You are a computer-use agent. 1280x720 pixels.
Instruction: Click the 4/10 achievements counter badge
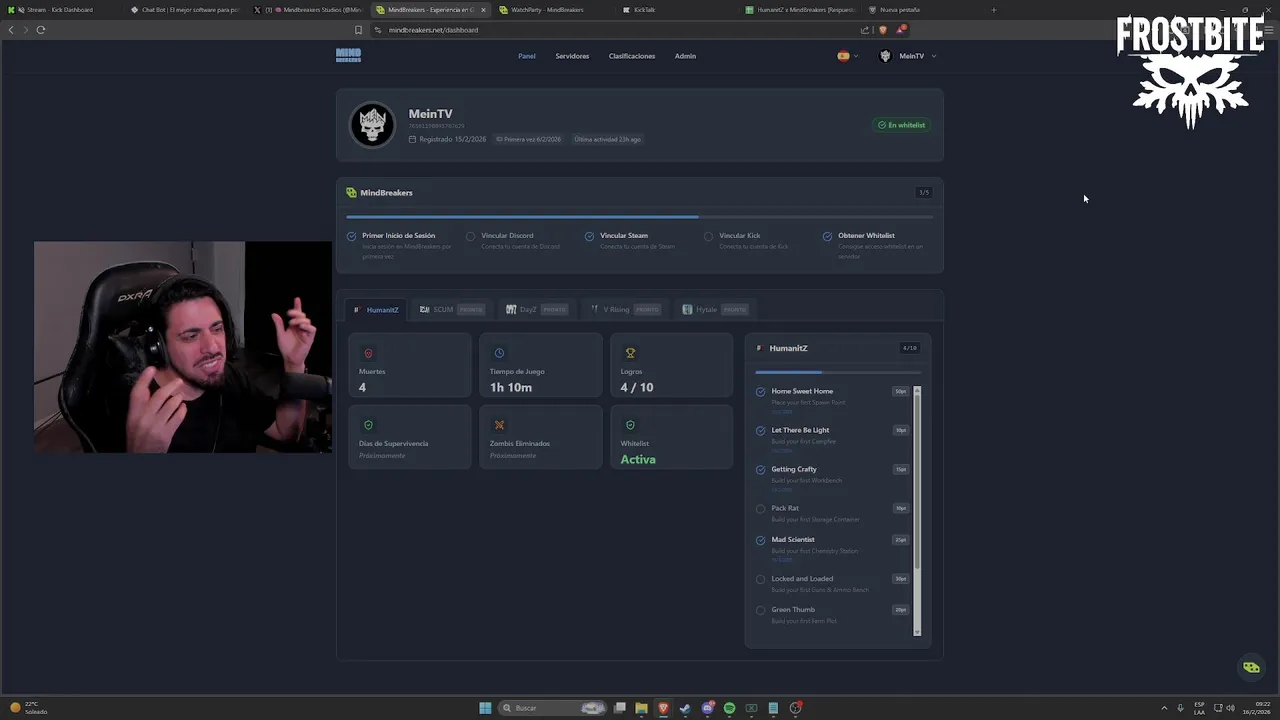click(909, 348)
